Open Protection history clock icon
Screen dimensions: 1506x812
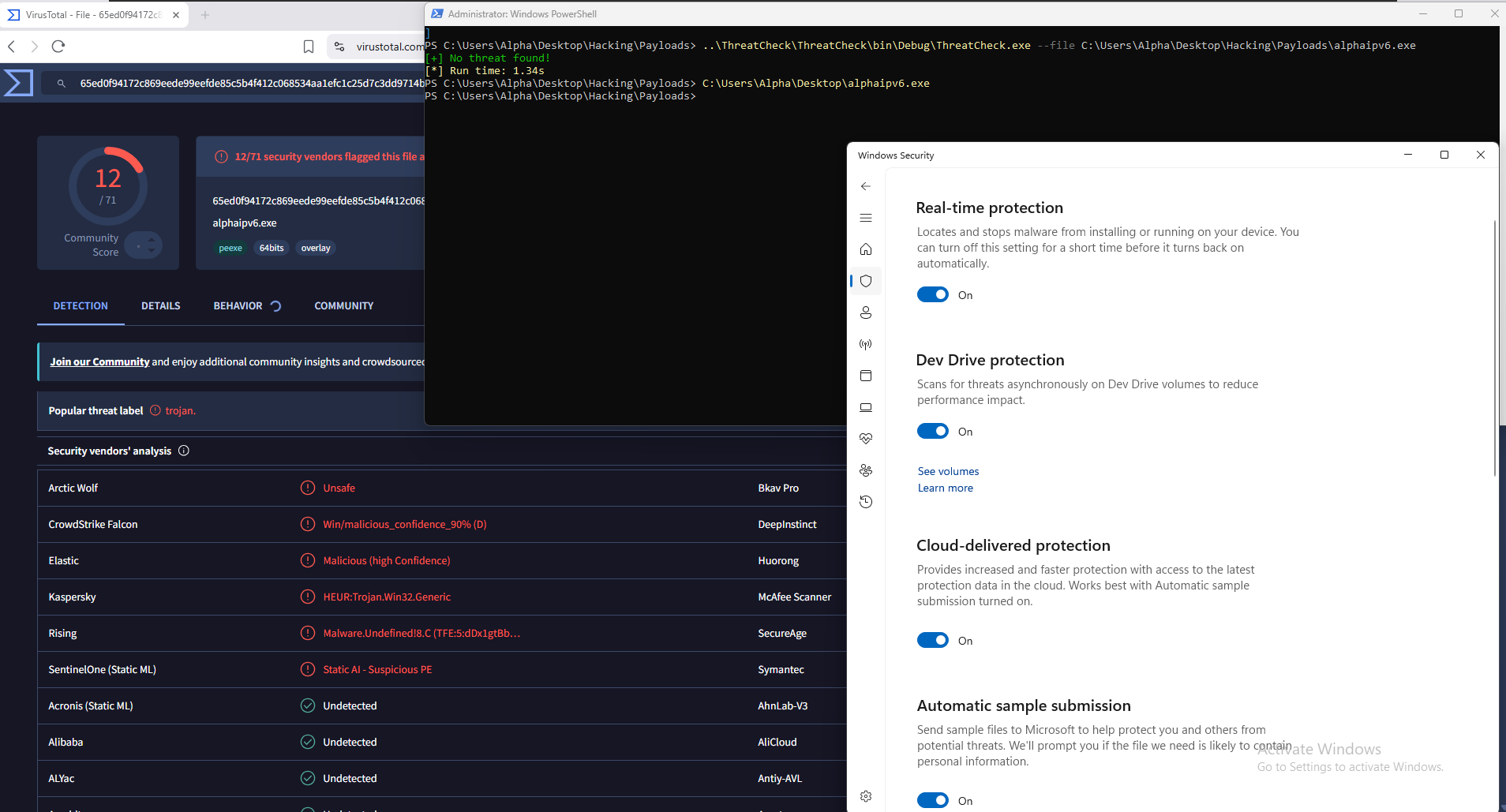point(866,502)
